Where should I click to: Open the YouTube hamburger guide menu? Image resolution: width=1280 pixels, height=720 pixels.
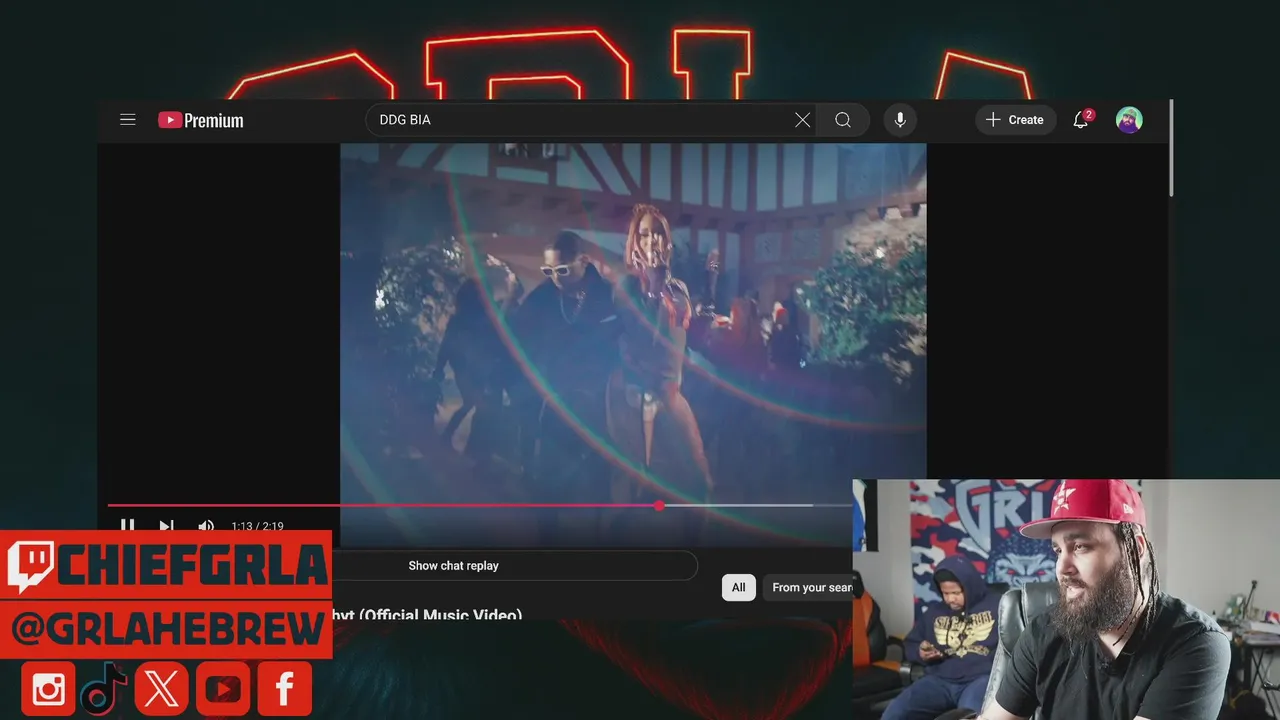[x=127, y=120]
